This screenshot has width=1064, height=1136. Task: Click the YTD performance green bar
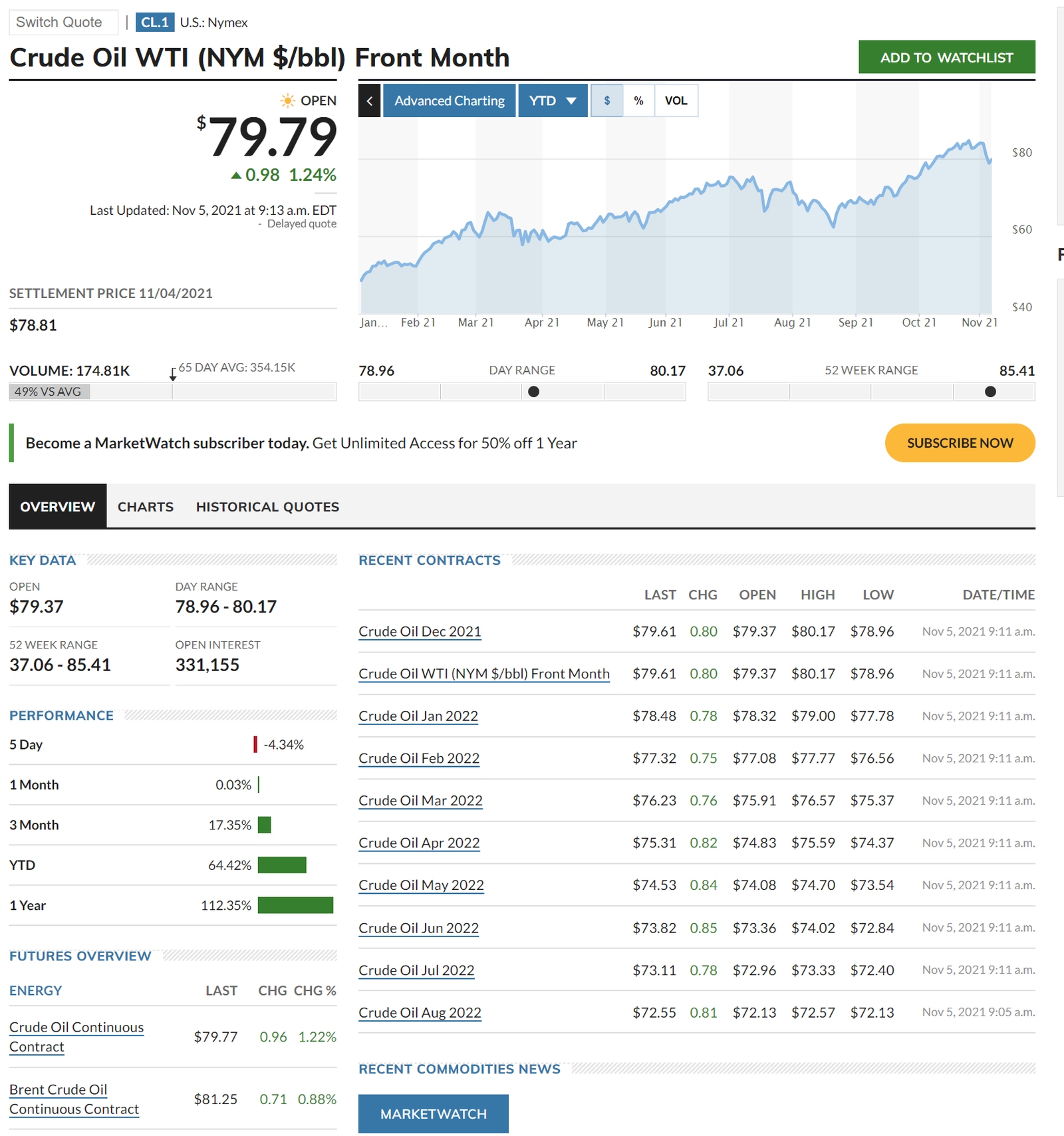coord(282,865)
